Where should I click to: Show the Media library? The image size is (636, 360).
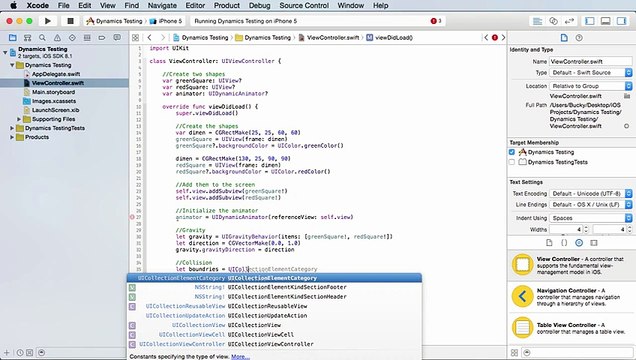(594, 243)
